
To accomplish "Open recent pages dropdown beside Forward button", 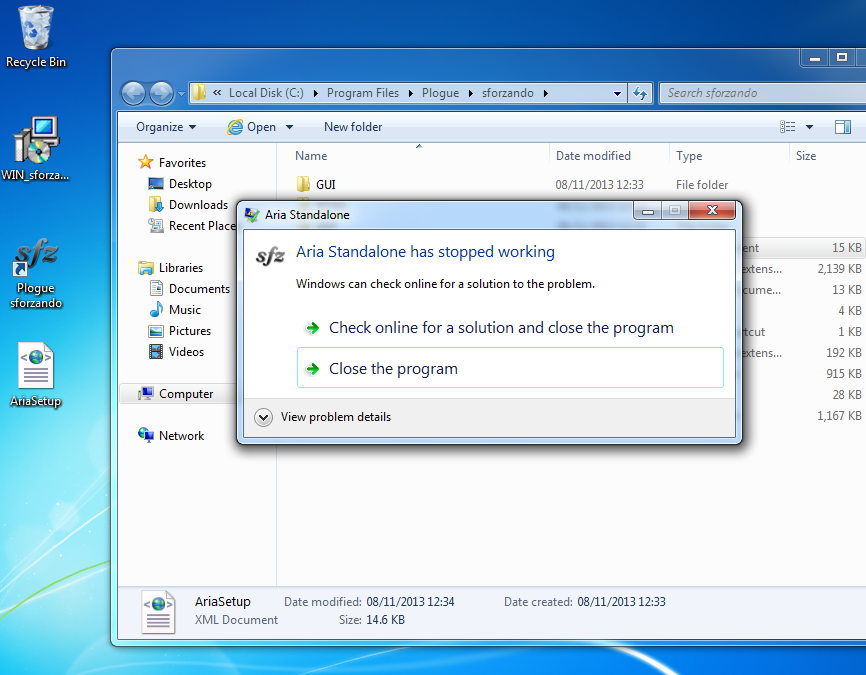I will point(181,94).
